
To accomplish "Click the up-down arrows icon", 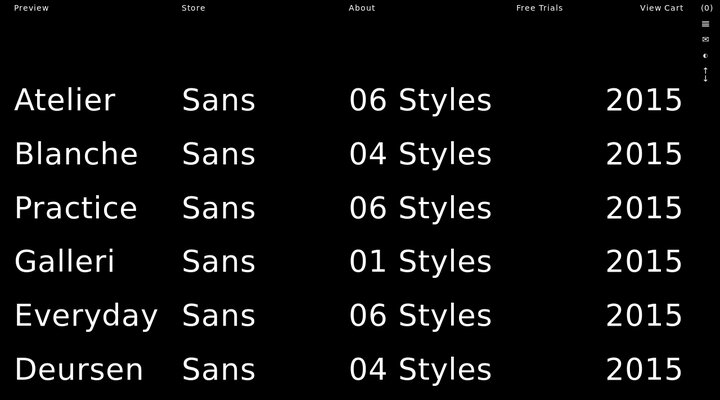I will (705, 74).
